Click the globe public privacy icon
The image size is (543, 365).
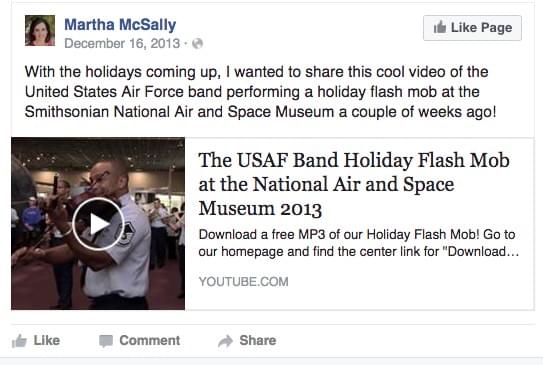coord(197,44)
